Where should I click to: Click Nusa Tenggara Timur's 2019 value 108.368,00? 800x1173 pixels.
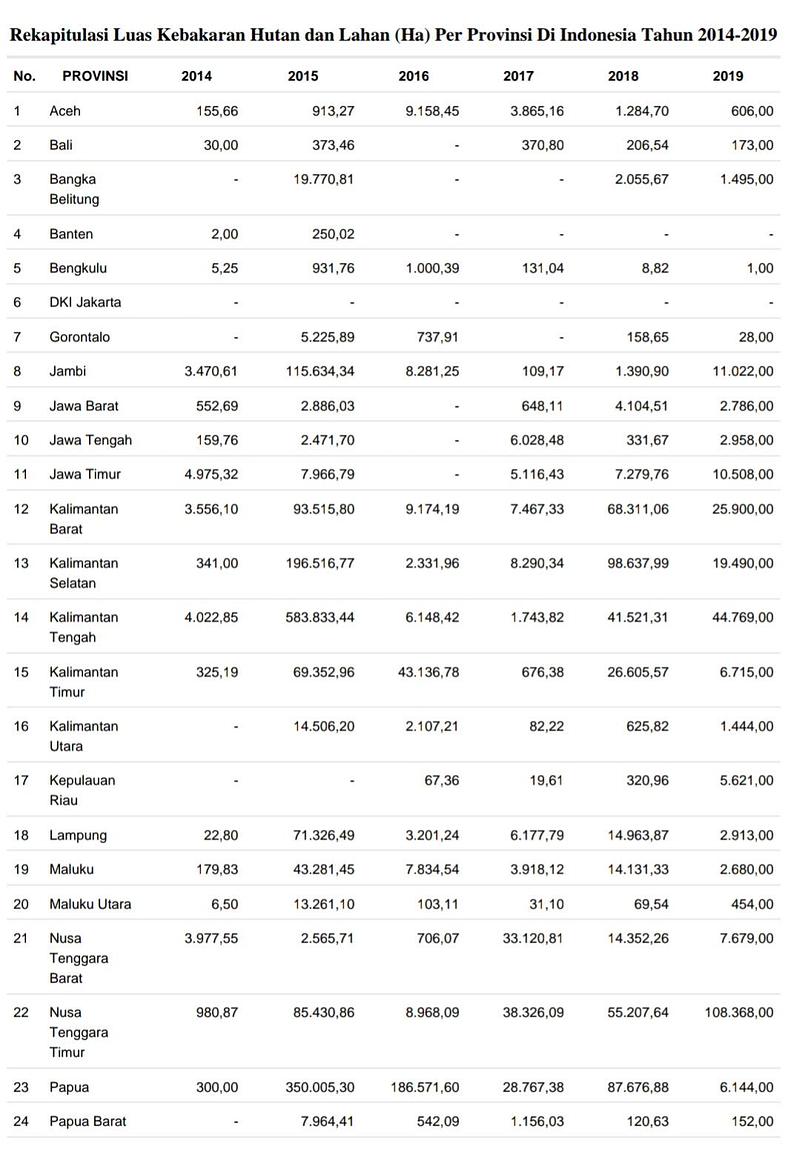point(733,1012)
